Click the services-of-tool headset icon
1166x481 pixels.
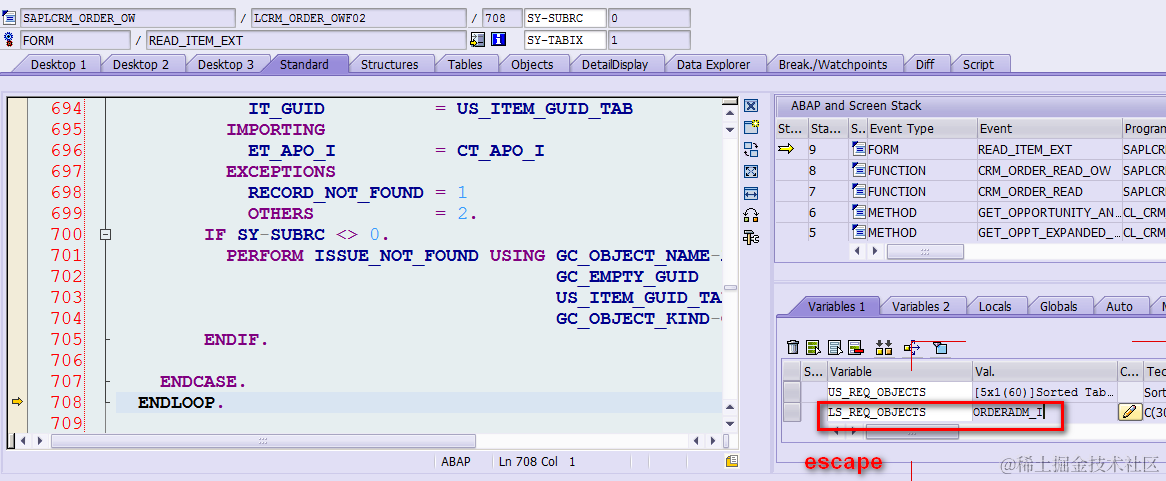pos(751,216)
